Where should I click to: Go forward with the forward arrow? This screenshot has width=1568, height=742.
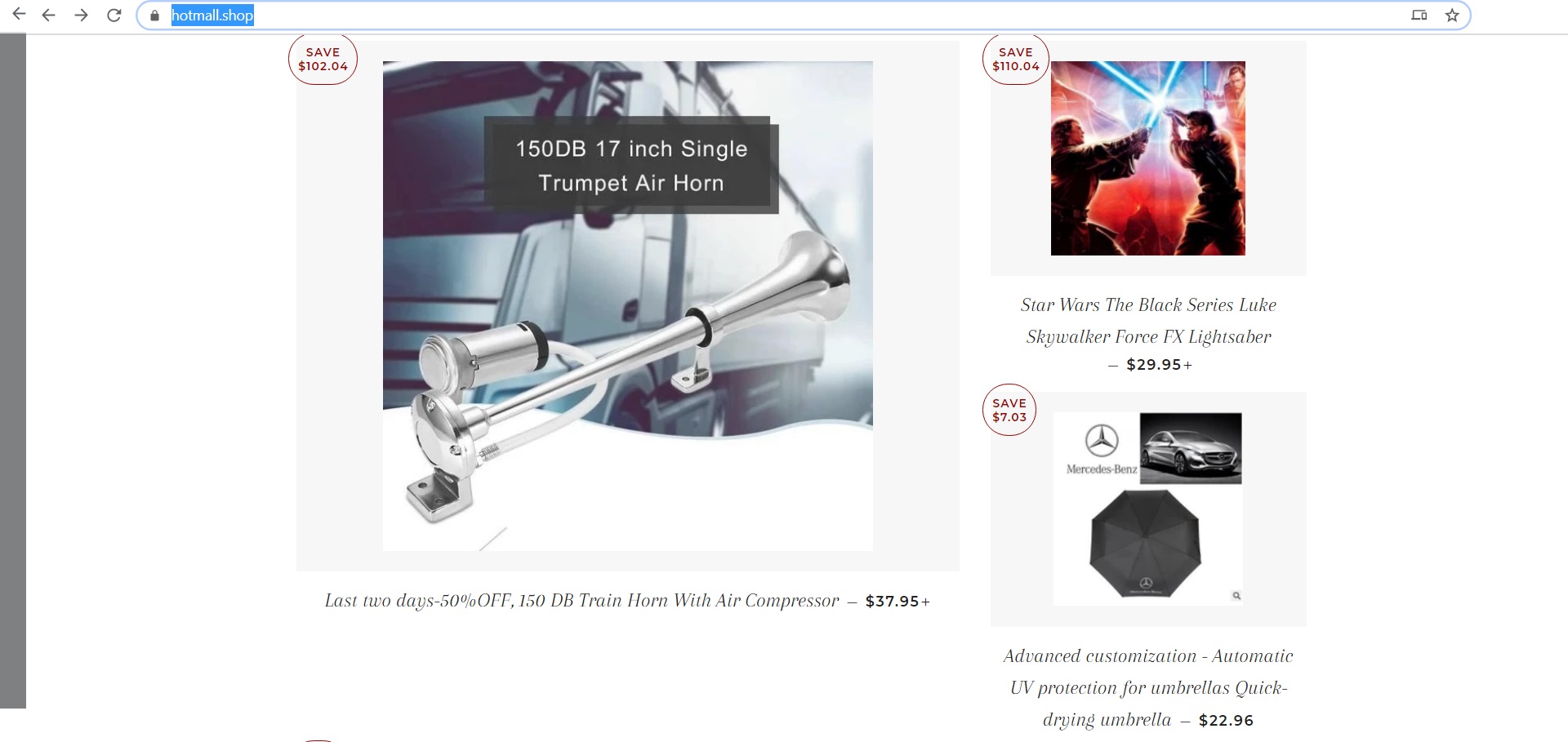81,15
